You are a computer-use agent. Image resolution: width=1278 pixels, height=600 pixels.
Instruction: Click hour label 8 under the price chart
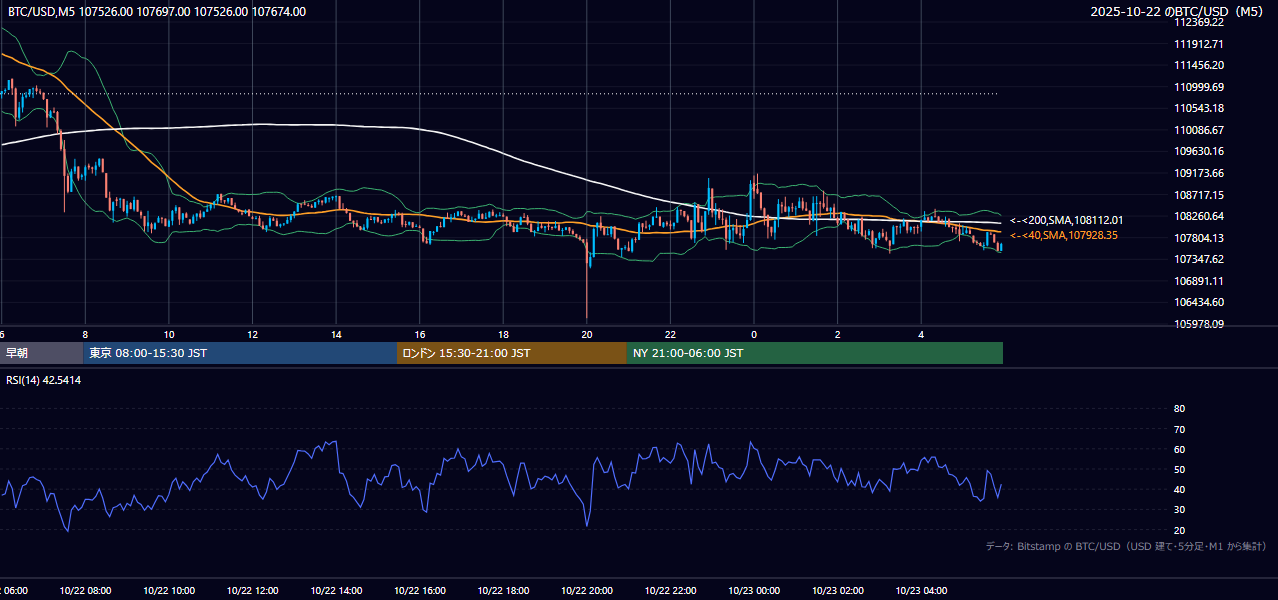pyautogui.click(x=85, y=334)
